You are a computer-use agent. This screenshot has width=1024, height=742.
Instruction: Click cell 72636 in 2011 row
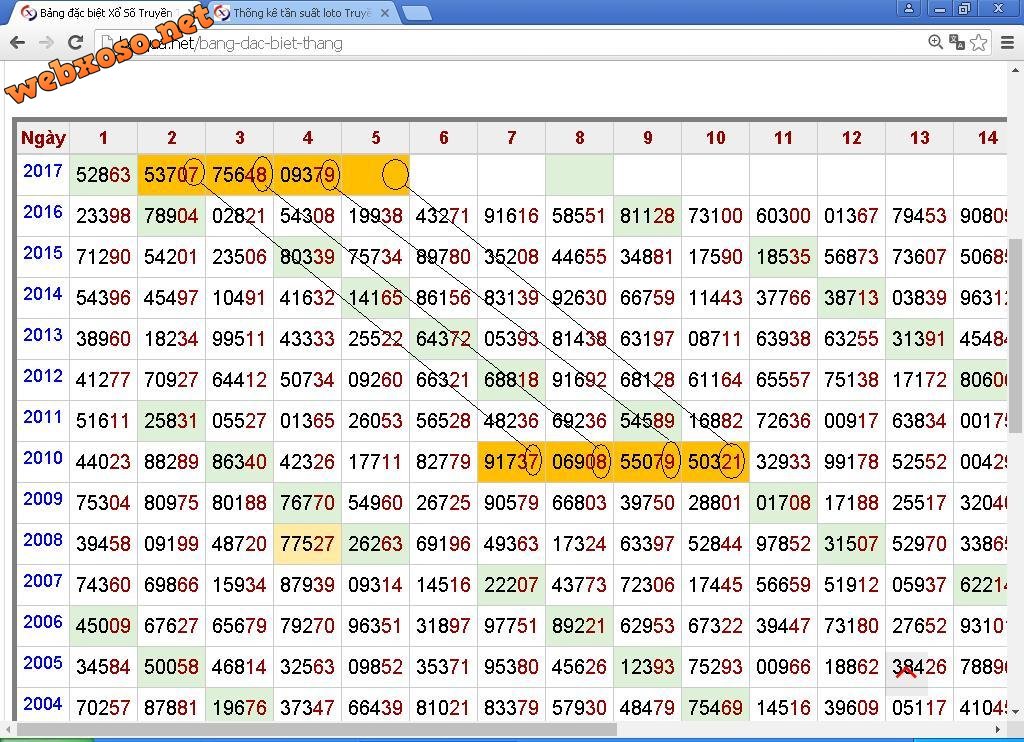tap(784, 421)
